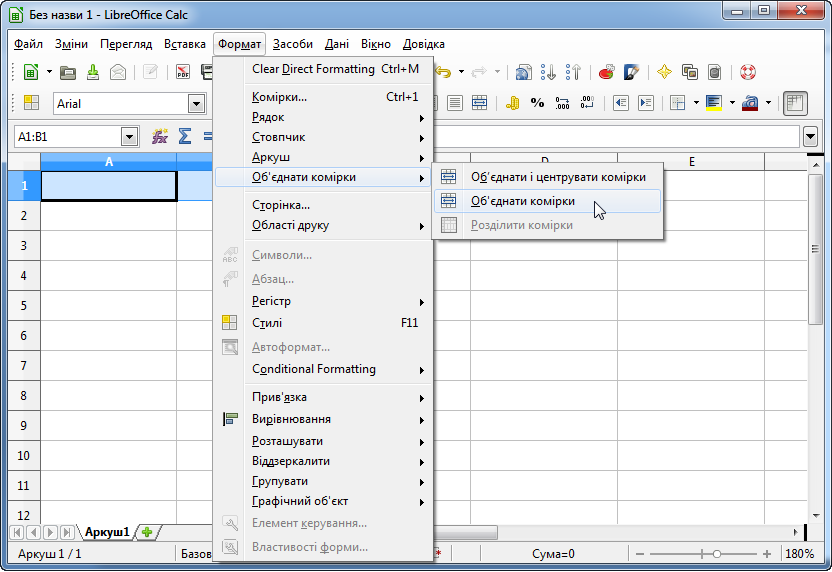Image resolution: width=832 pixels, height=572 pixels.
Task: Open the Arial font name dropdown
Action: pos(196,104)
